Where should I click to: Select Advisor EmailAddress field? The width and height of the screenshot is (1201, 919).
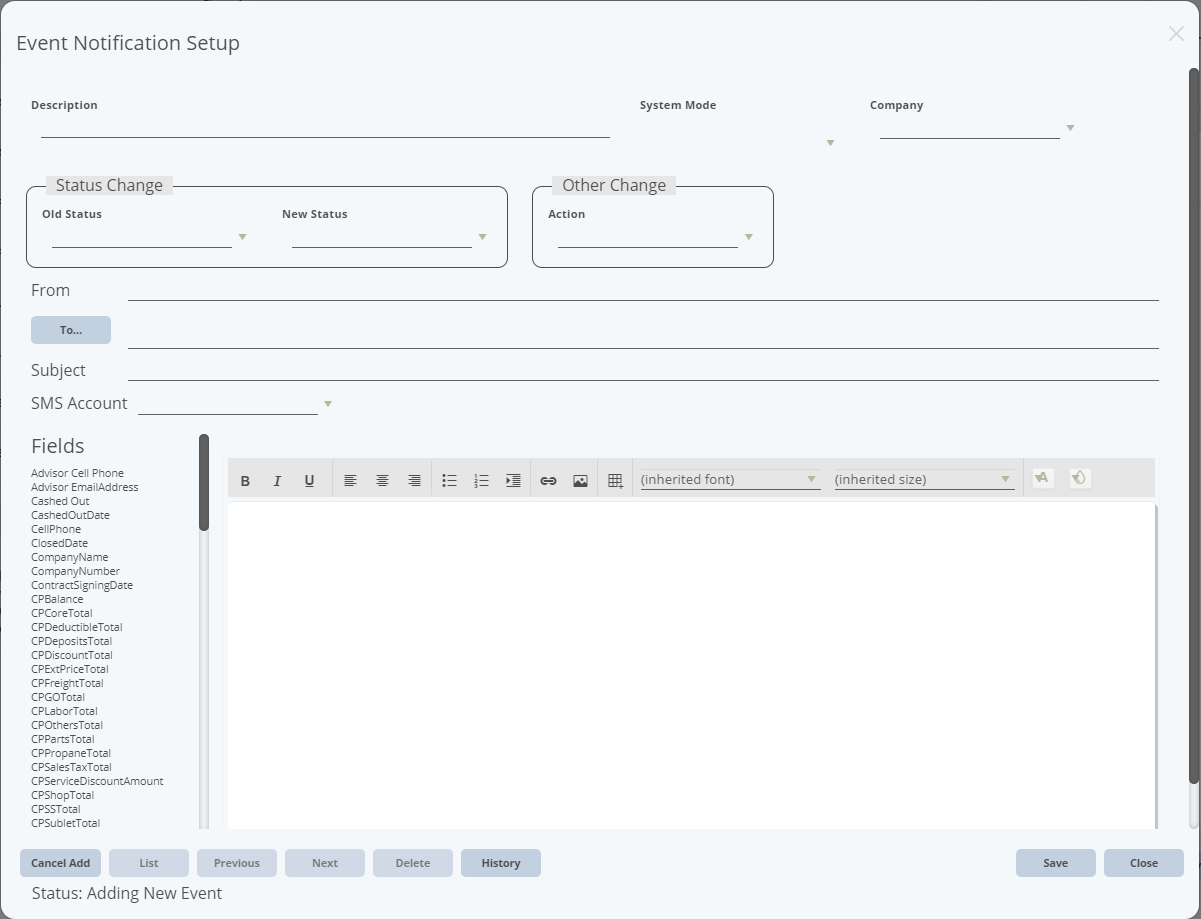85,487
